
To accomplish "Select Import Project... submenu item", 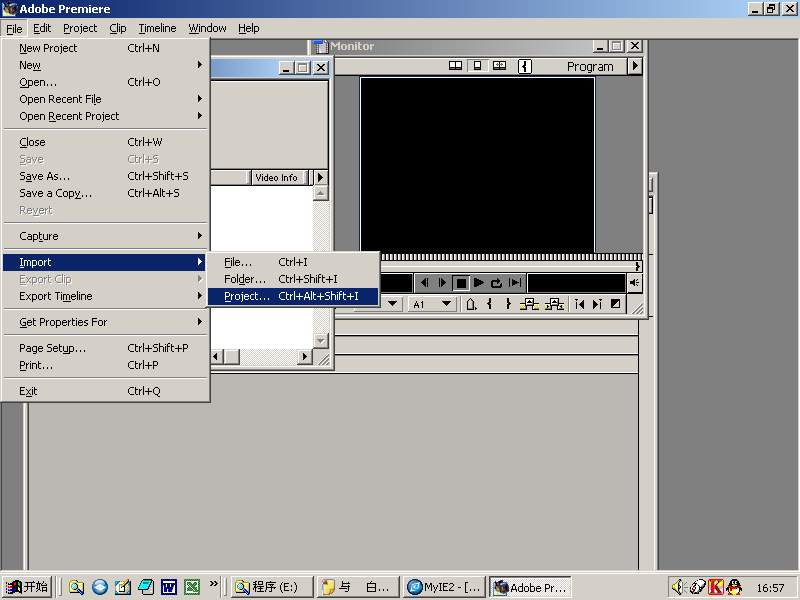I will pos(293,296).
